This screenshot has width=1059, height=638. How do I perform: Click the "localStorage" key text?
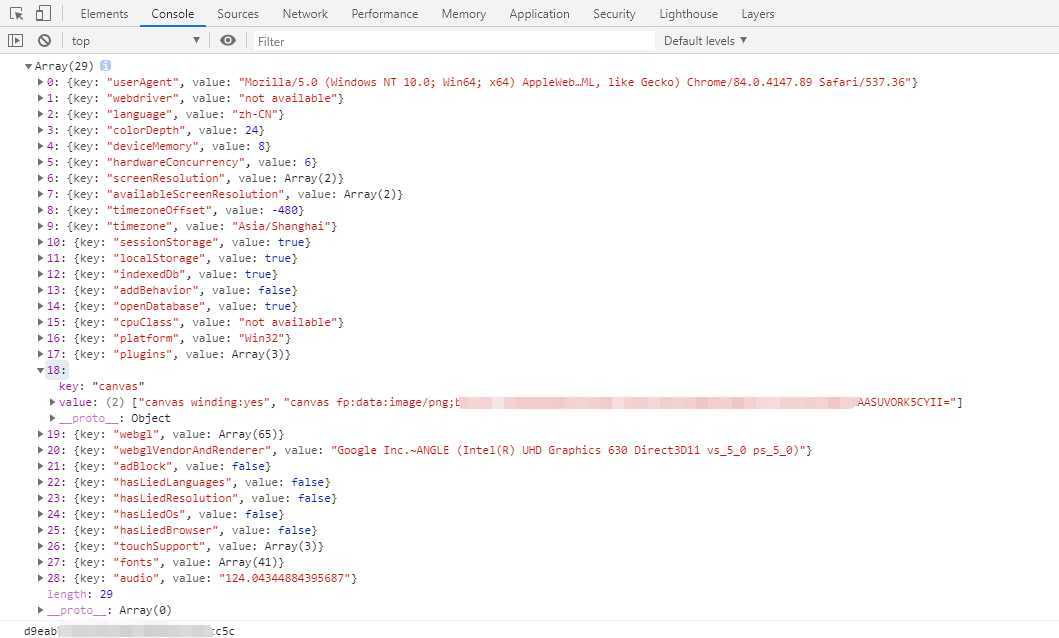(159, 258)
